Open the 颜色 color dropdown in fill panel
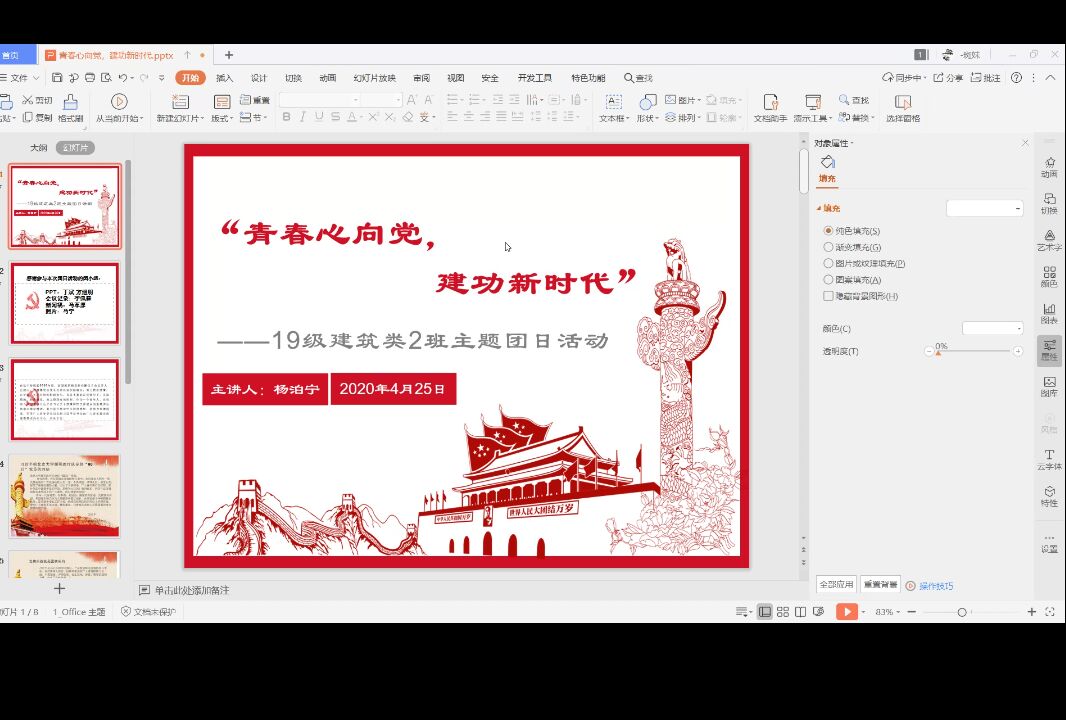1066x720 pixels. point(992,328)
